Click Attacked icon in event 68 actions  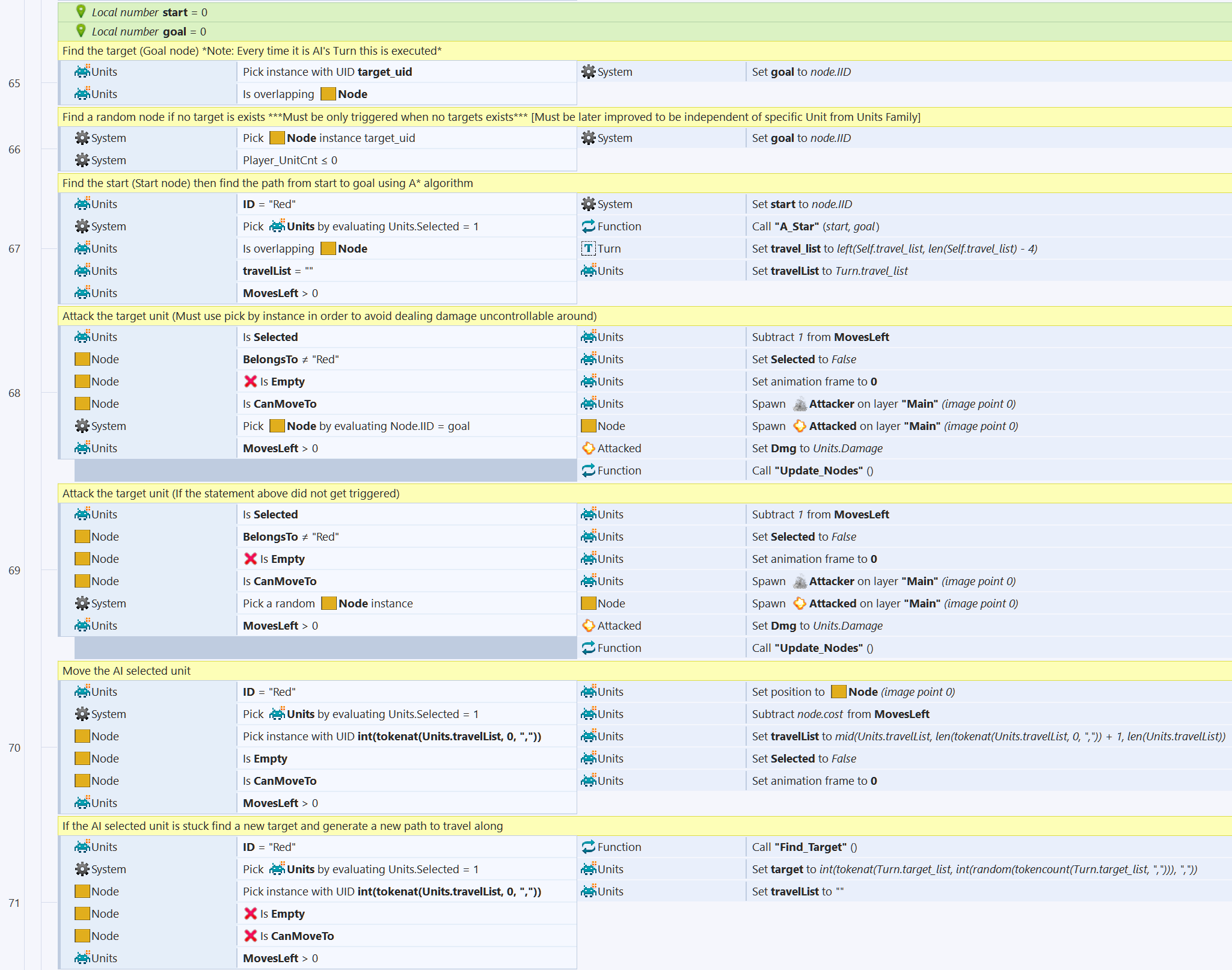point(588,448)
